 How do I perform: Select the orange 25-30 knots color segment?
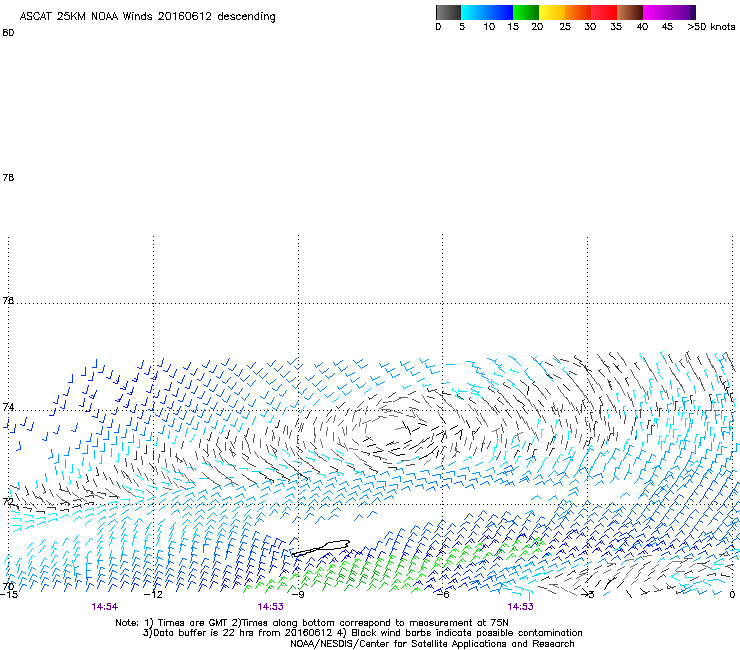(578, 12)
